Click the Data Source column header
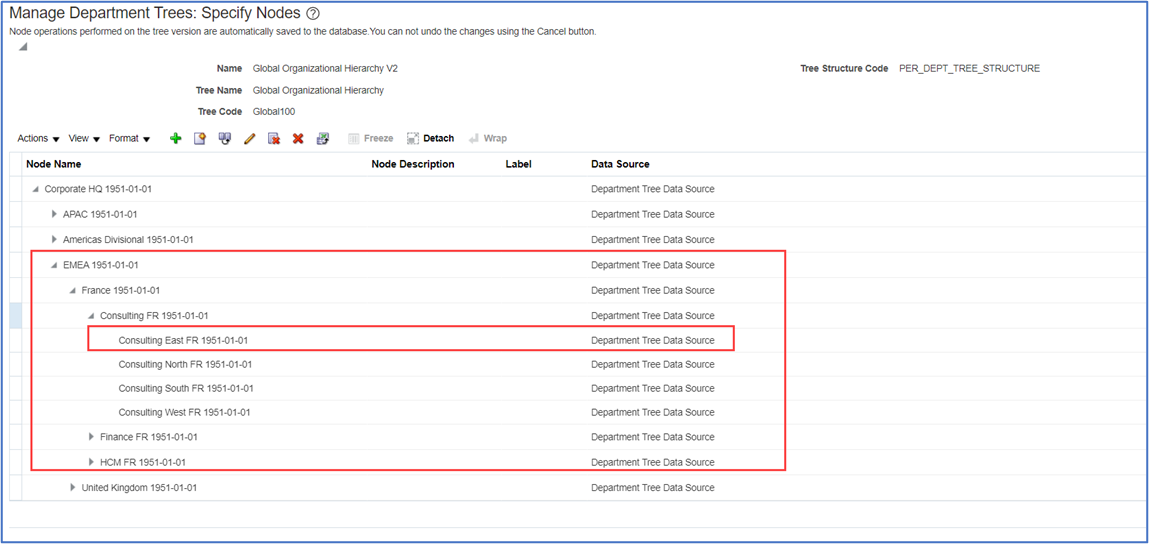This screenshot has width=1149, height=544. pyautogui.click(x=620, y=164)
